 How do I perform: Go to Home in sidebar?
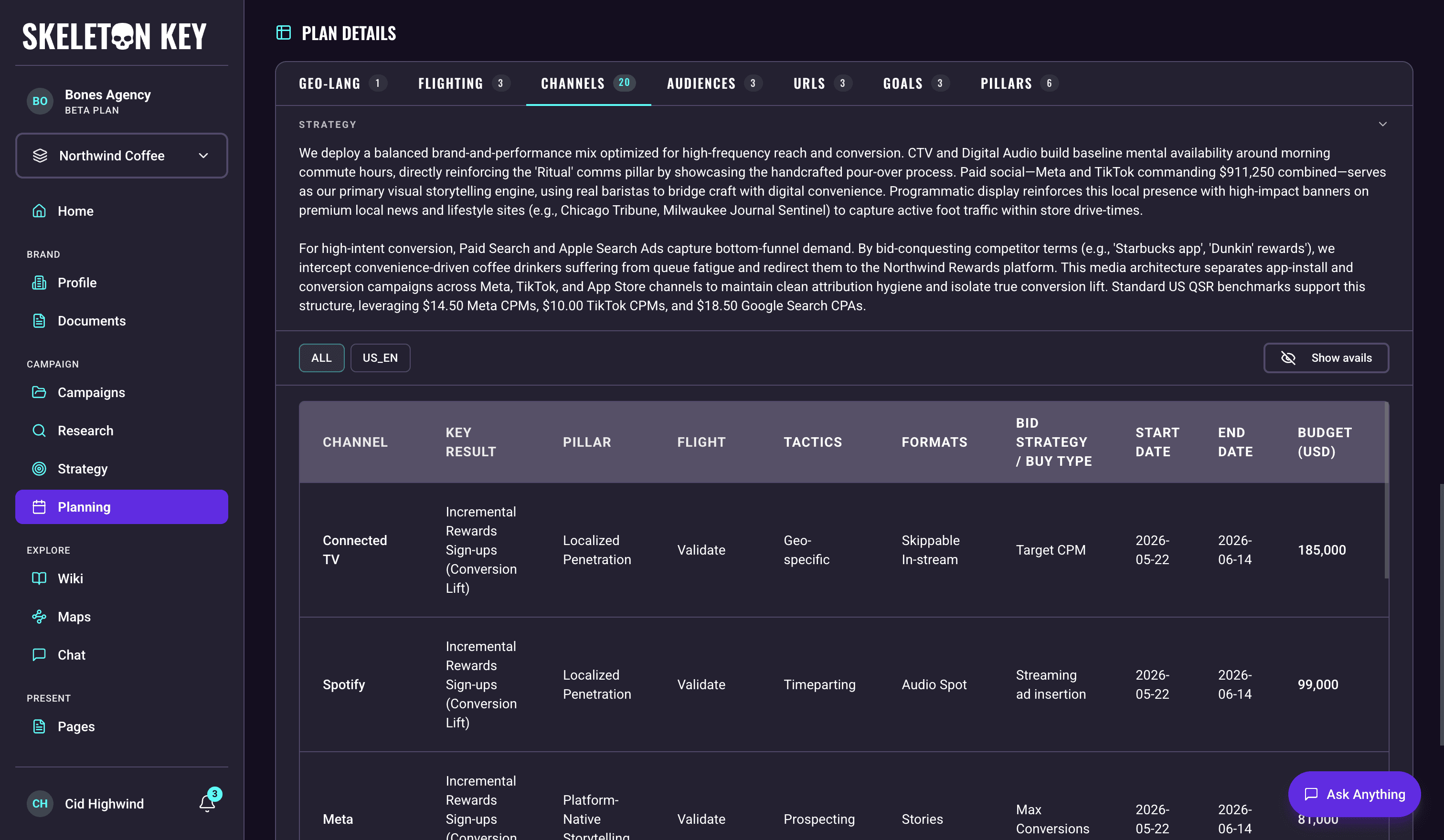pos(121,211)
